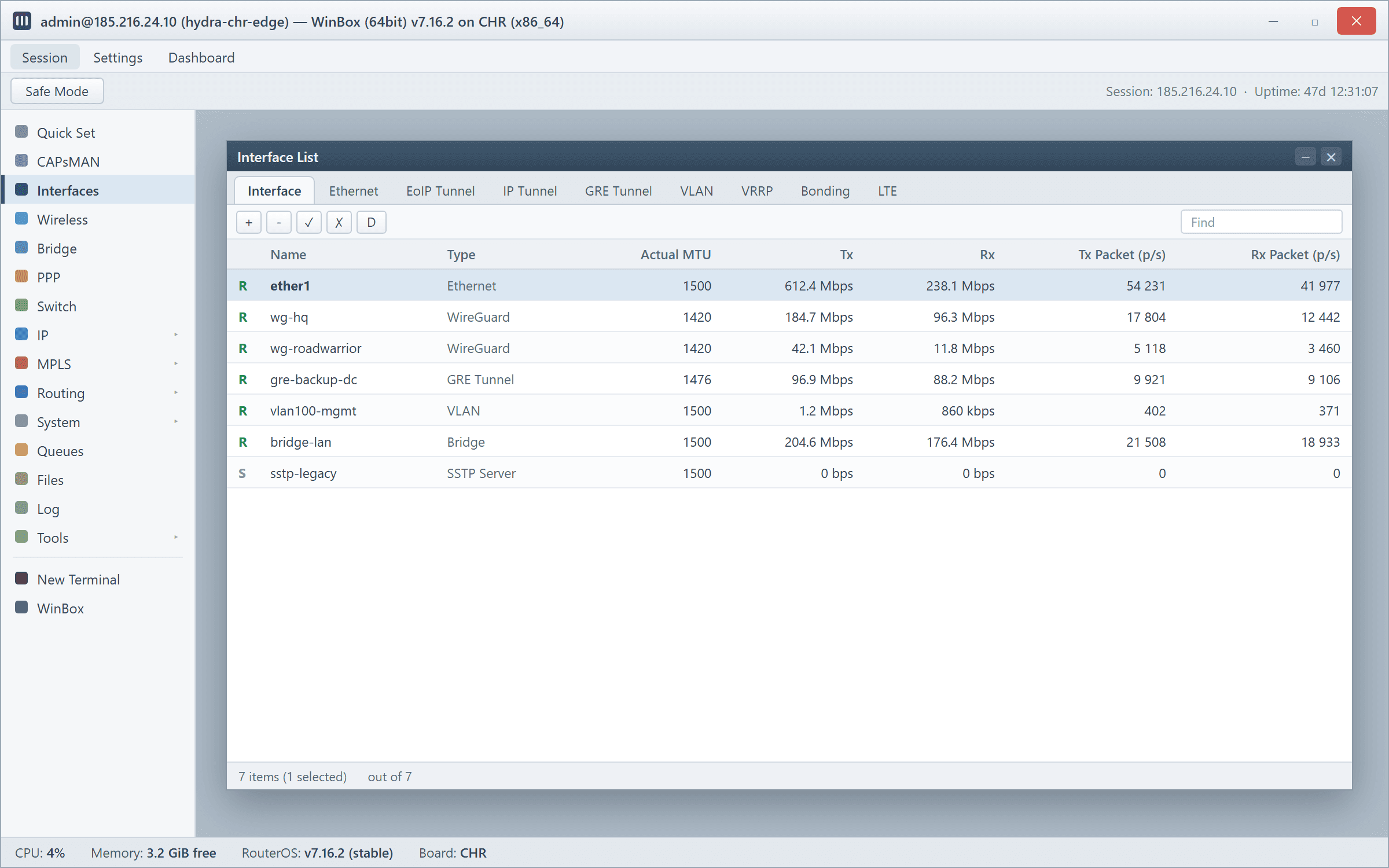Minimize the Interface List window
Screen dimensions: 1389x868
click(x=1306, y=157)
